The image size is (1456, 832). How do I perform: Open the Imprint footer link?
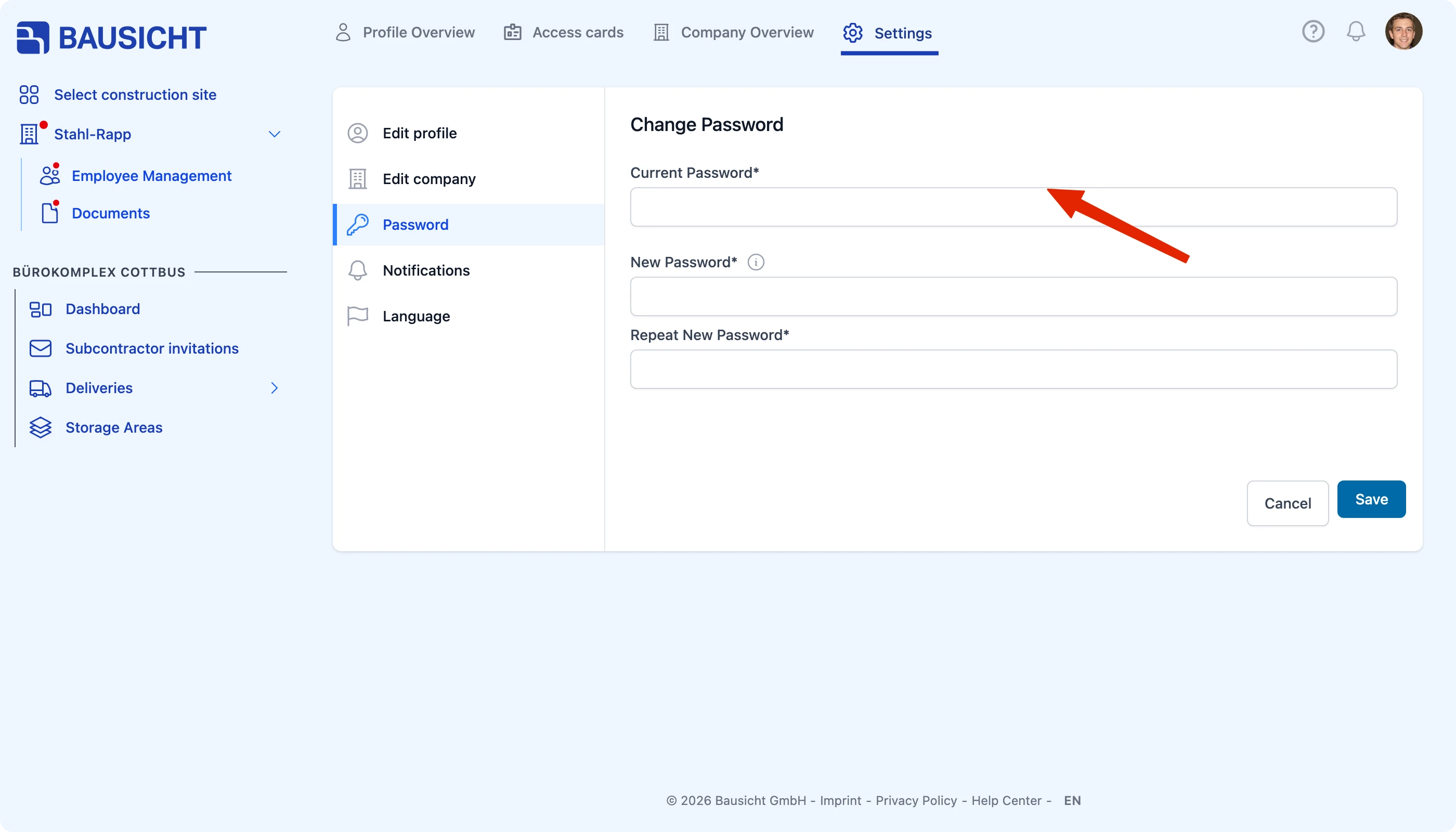pyautogui.click(x=840, y=801)
